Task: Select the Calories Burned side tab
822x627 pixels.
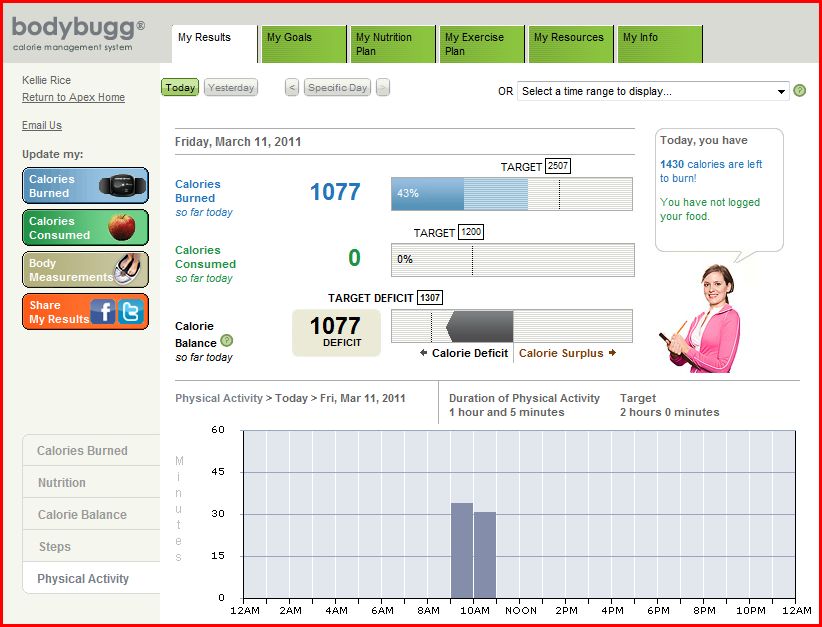Action: (91, 450)
